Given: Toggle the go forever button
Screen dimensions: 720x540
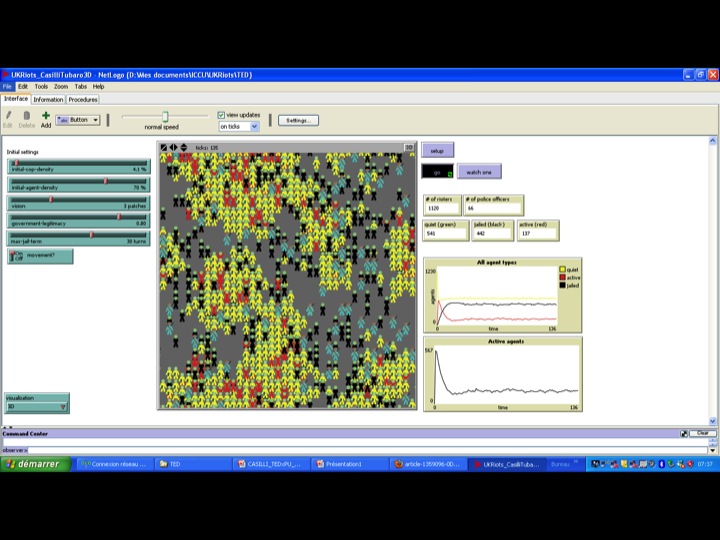Looking at the screenshot, I should (x=437, y=172).
